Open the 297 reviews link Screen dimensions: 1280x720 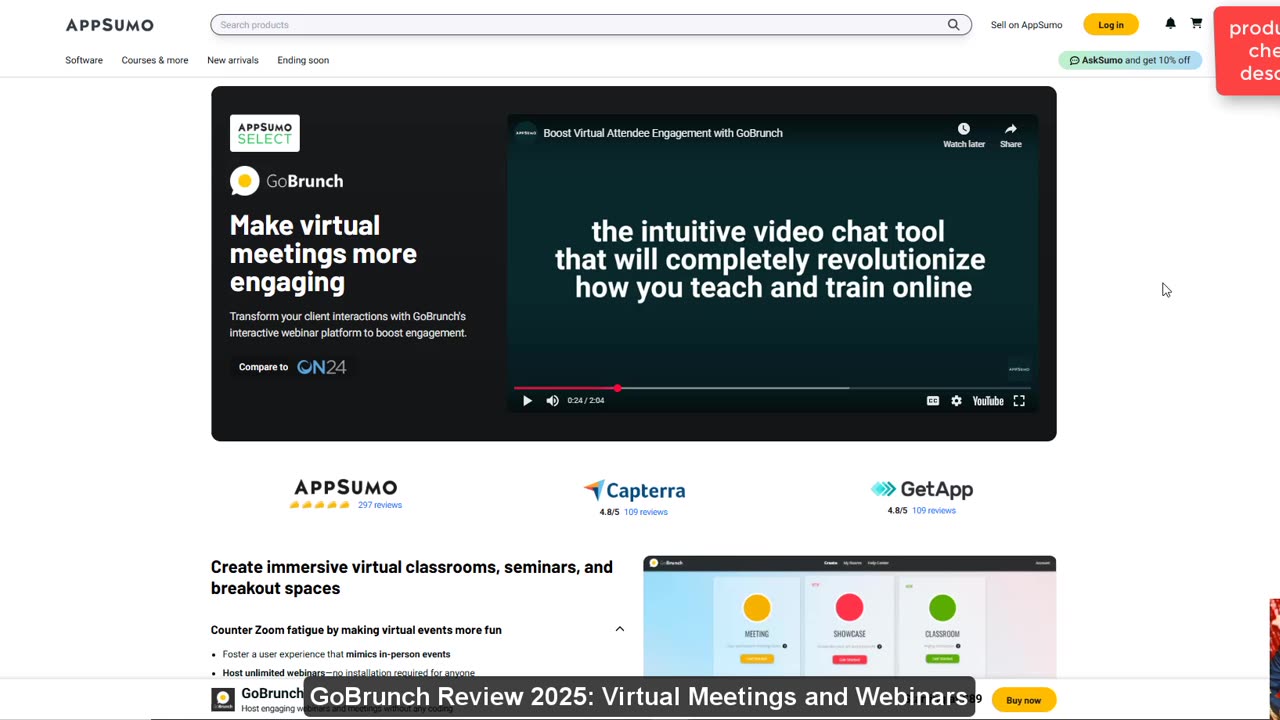[380, 505]
